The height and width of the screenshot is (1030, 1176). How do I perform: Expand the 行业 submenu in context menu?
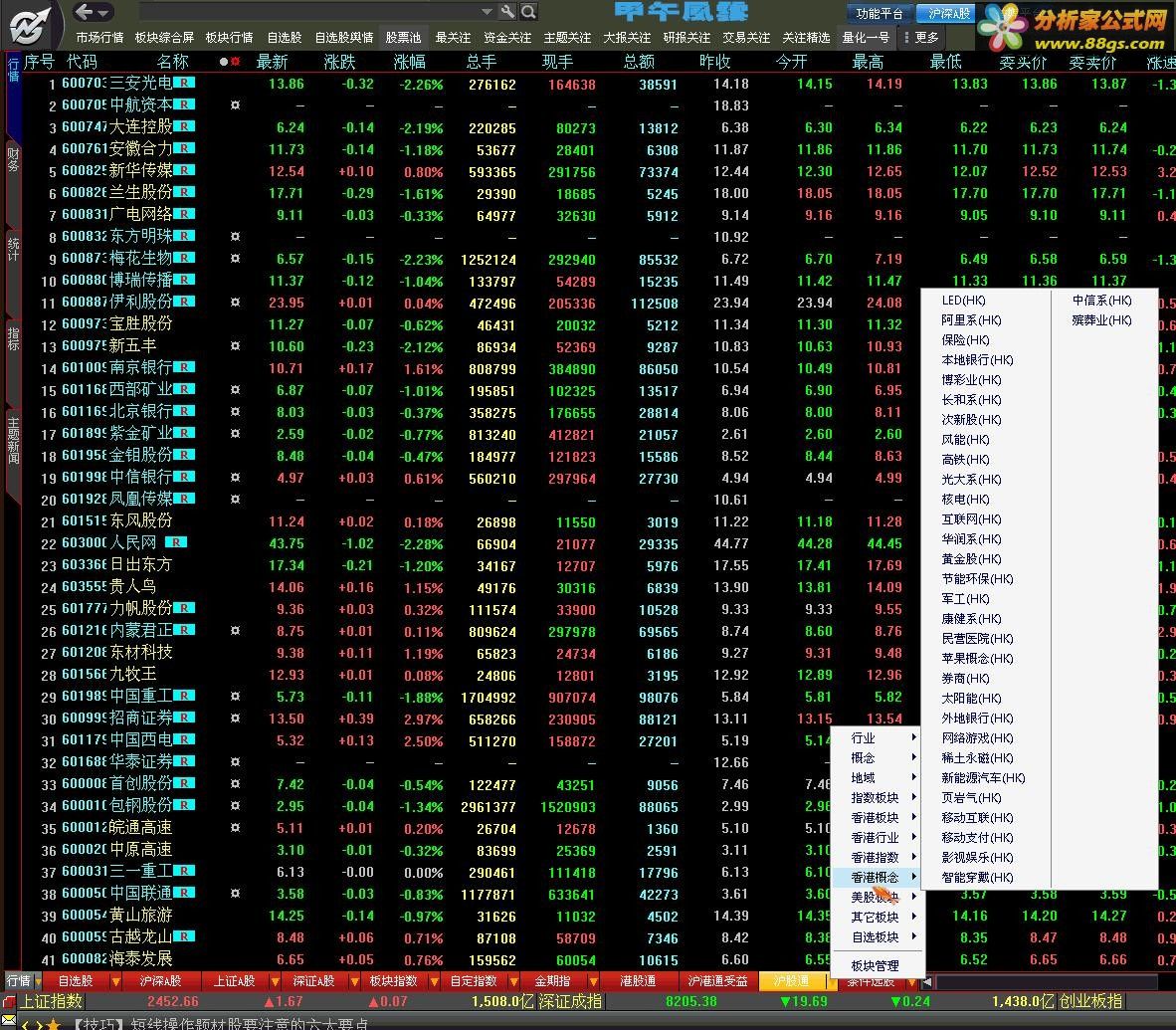[x=878, y=738]
